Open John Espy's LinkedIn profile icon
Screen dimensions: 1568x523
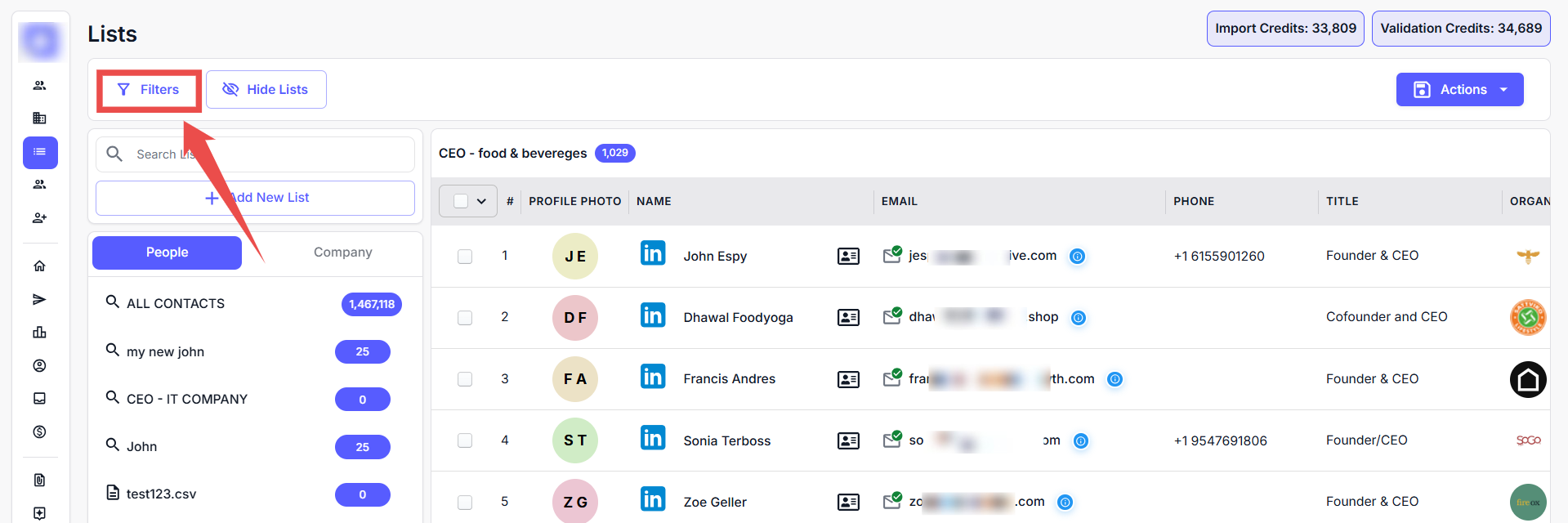[652, 253]
